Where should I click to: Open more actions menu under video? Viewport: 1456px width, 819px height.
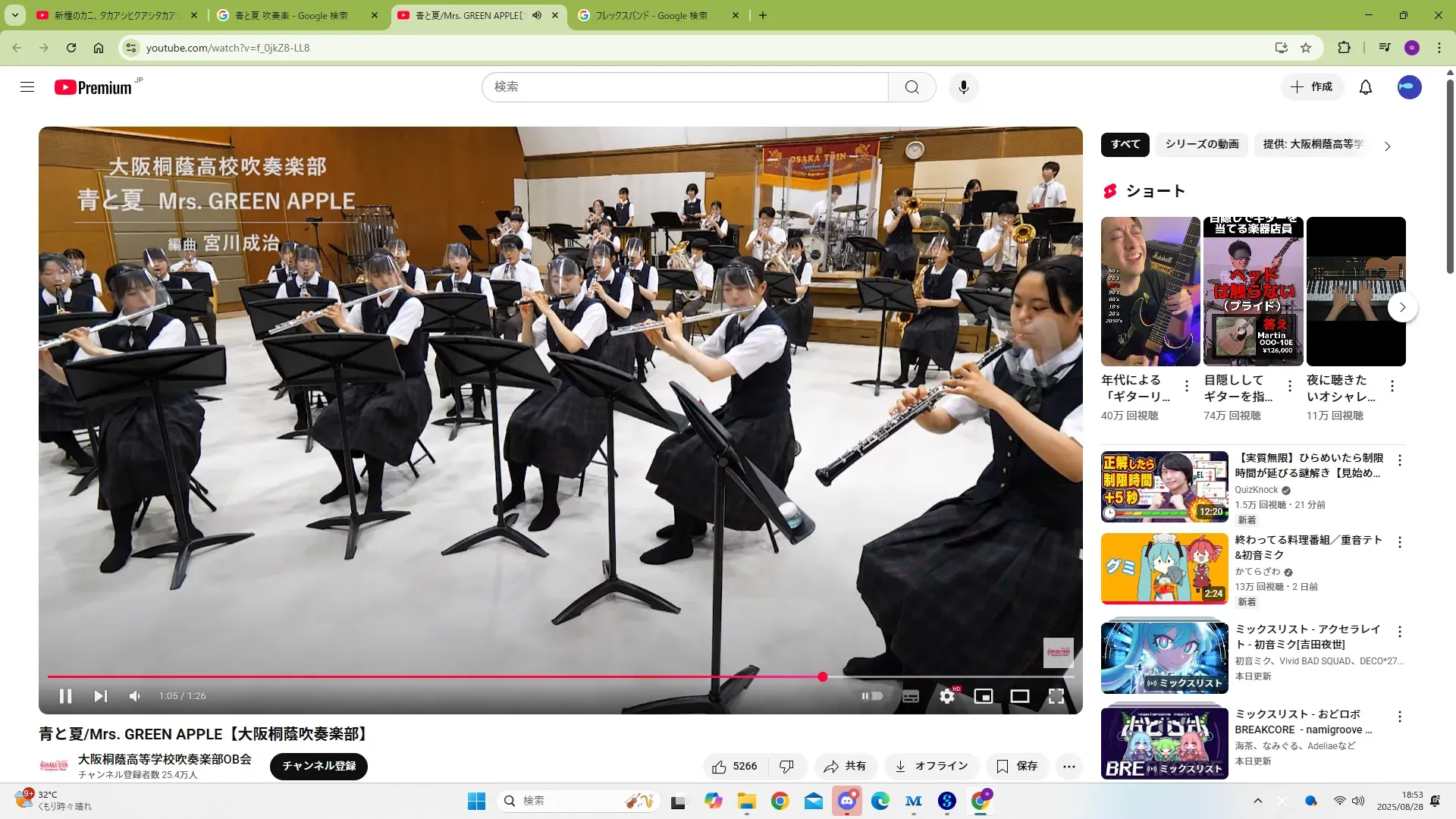pyautogui.click(x=1069, y=767)
